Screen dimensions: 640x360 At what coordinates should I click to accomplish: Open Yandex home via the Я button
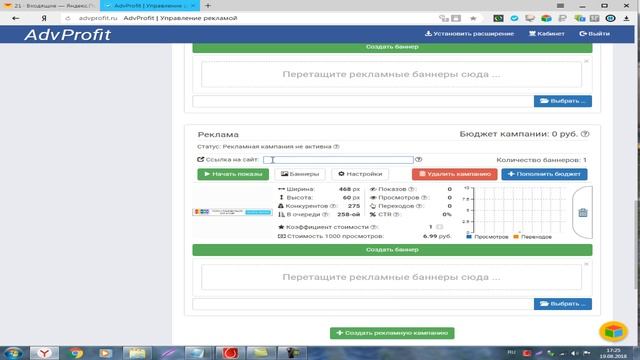pos(44,18)
